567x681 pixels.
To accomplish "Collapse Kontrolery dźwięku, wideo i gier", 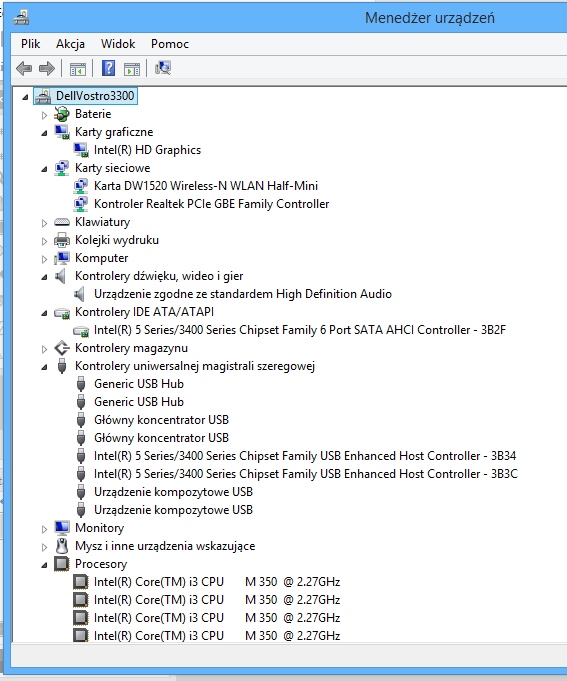I will 44,277.
